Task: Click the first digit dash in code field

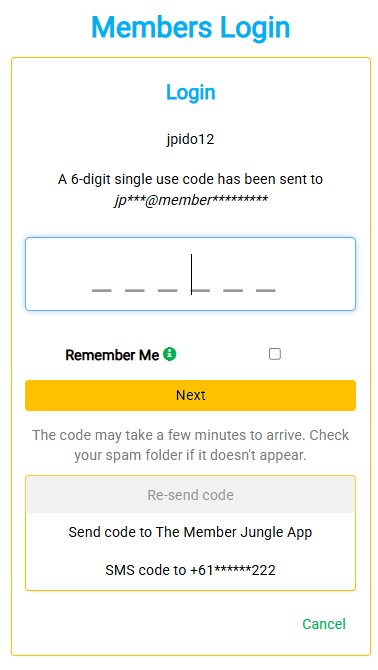Action: click(102, 291)
